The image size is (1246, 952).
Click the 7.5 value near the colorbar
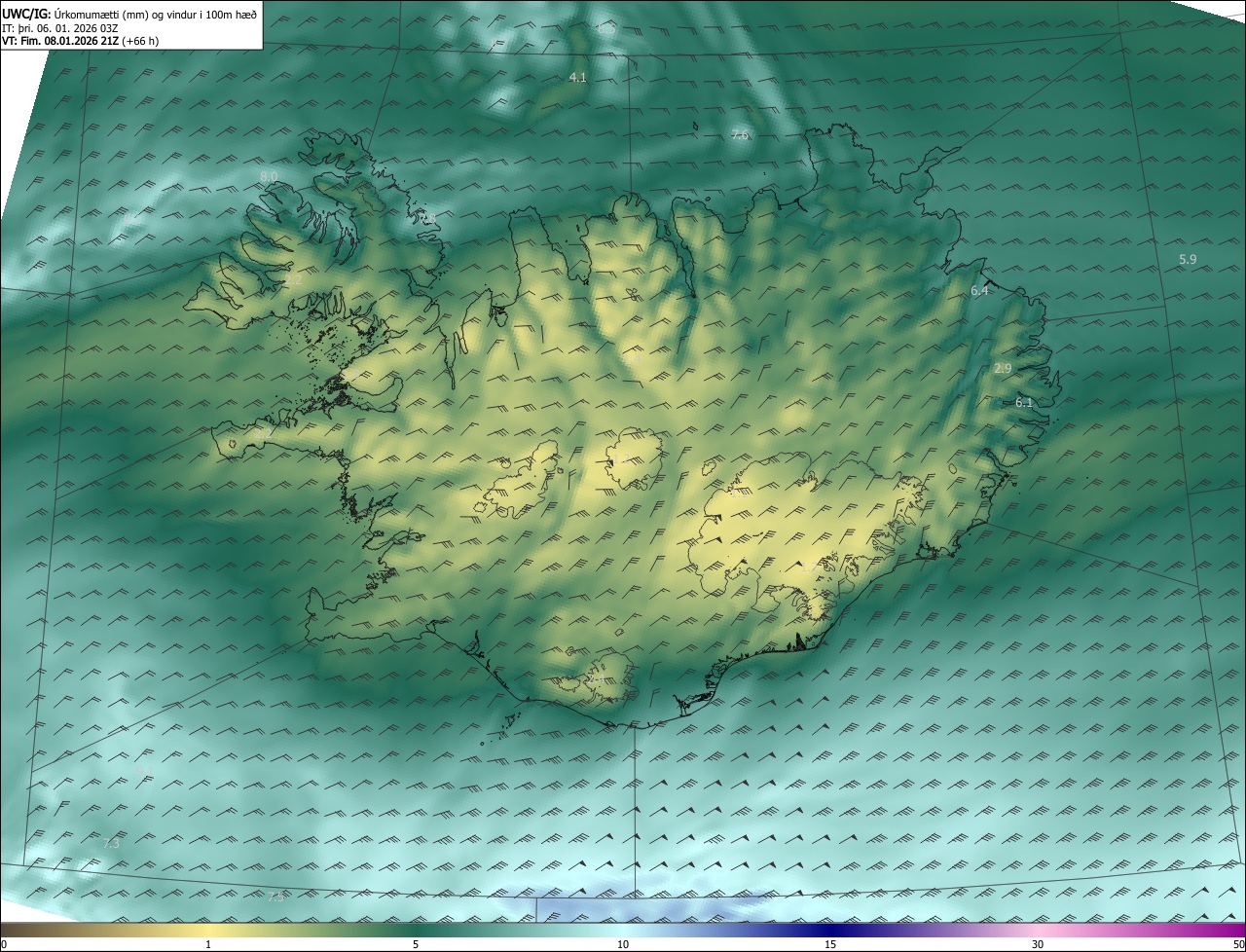[276, 897]
